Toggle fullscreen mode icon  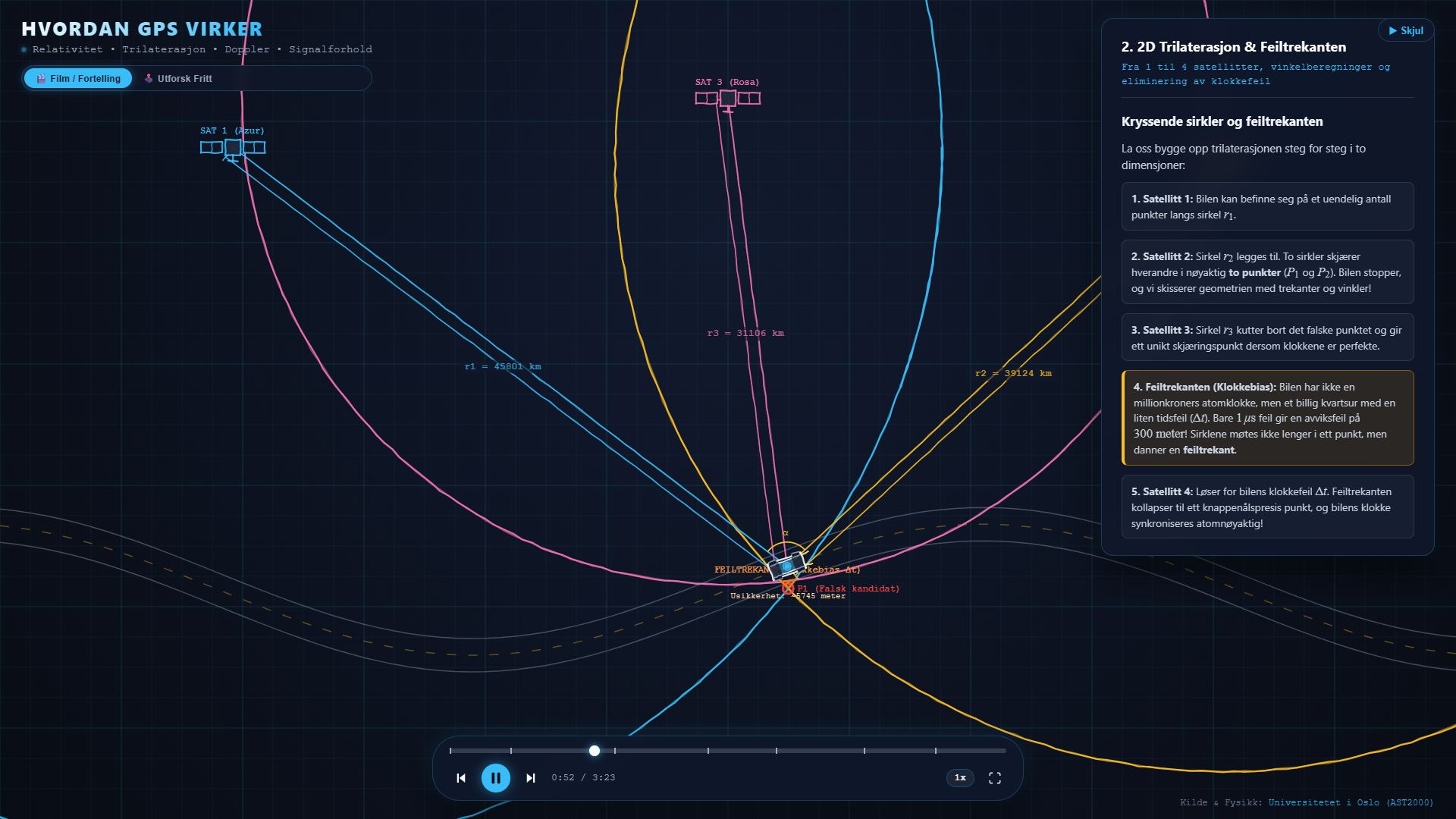(x=995, y=777)
